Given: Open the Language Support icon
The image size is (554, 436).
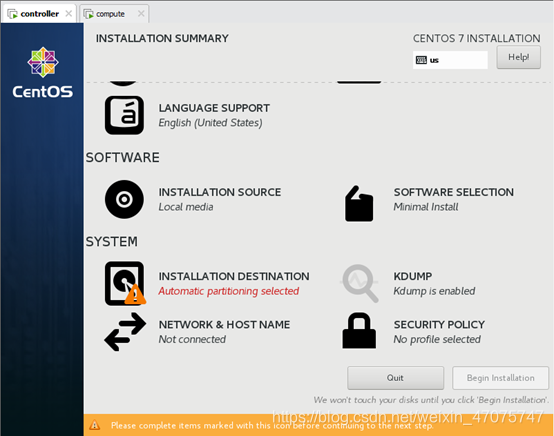Looking at the screenshot, I should pyautogui.click(x=124, y=115).
